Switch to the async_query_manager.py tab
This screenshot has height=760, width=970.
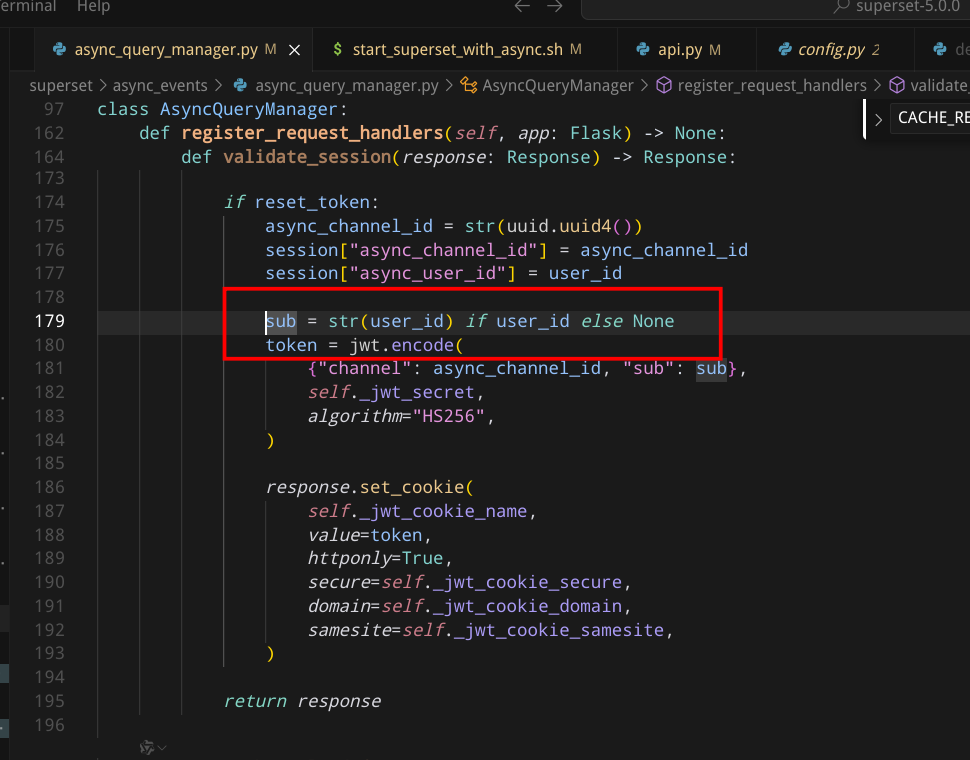click(x=166, y=49)
